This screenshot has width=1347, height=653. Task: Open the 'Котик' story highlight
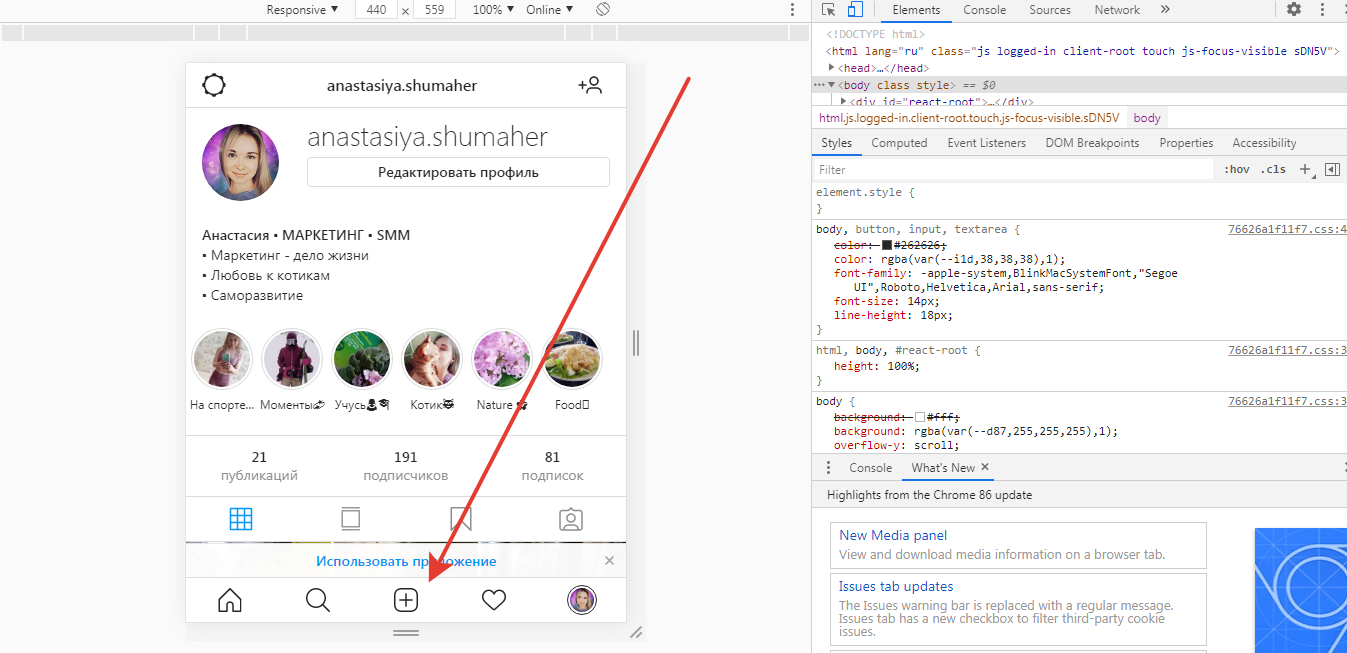point(432,360)
